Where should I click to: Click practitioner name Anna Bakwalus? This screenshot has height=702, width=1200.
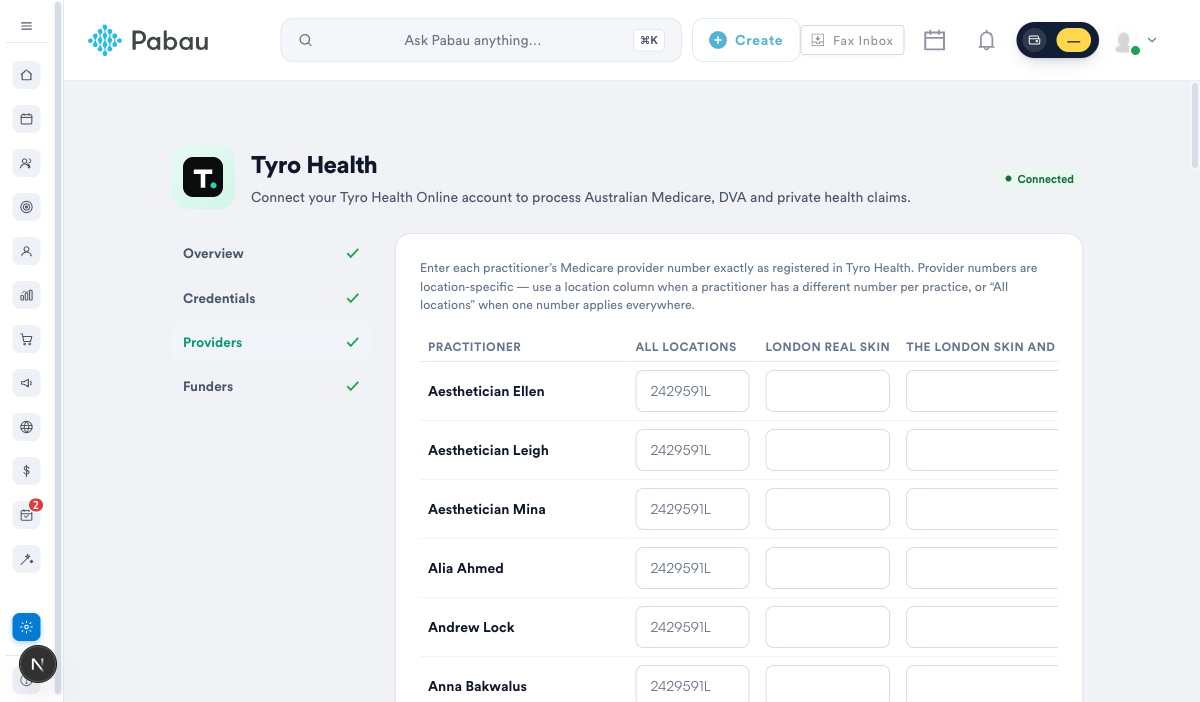pos(477,686)
